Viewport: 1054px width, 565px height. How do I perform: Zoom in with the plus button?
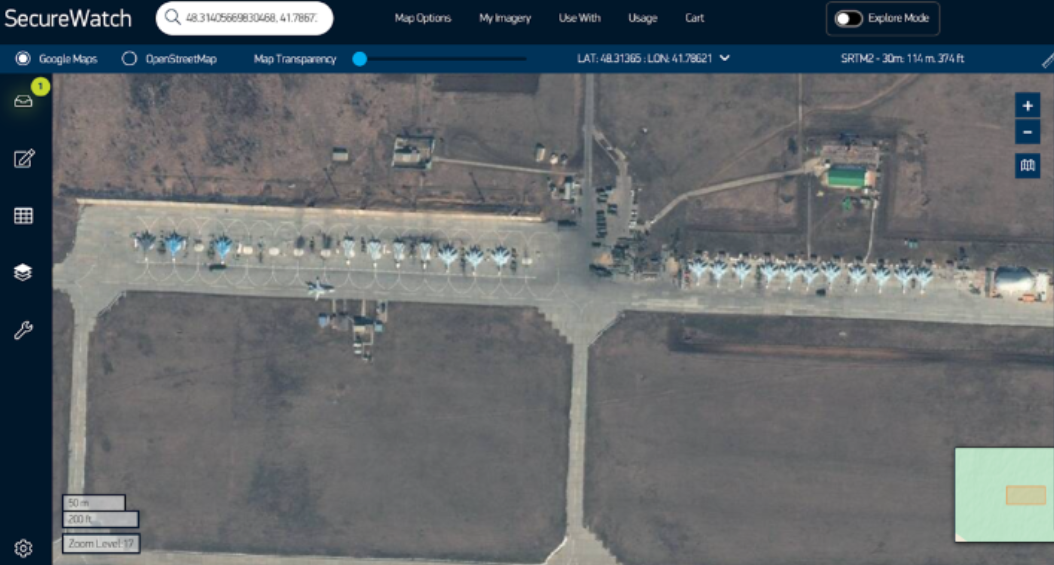(x=1027, y=106)
